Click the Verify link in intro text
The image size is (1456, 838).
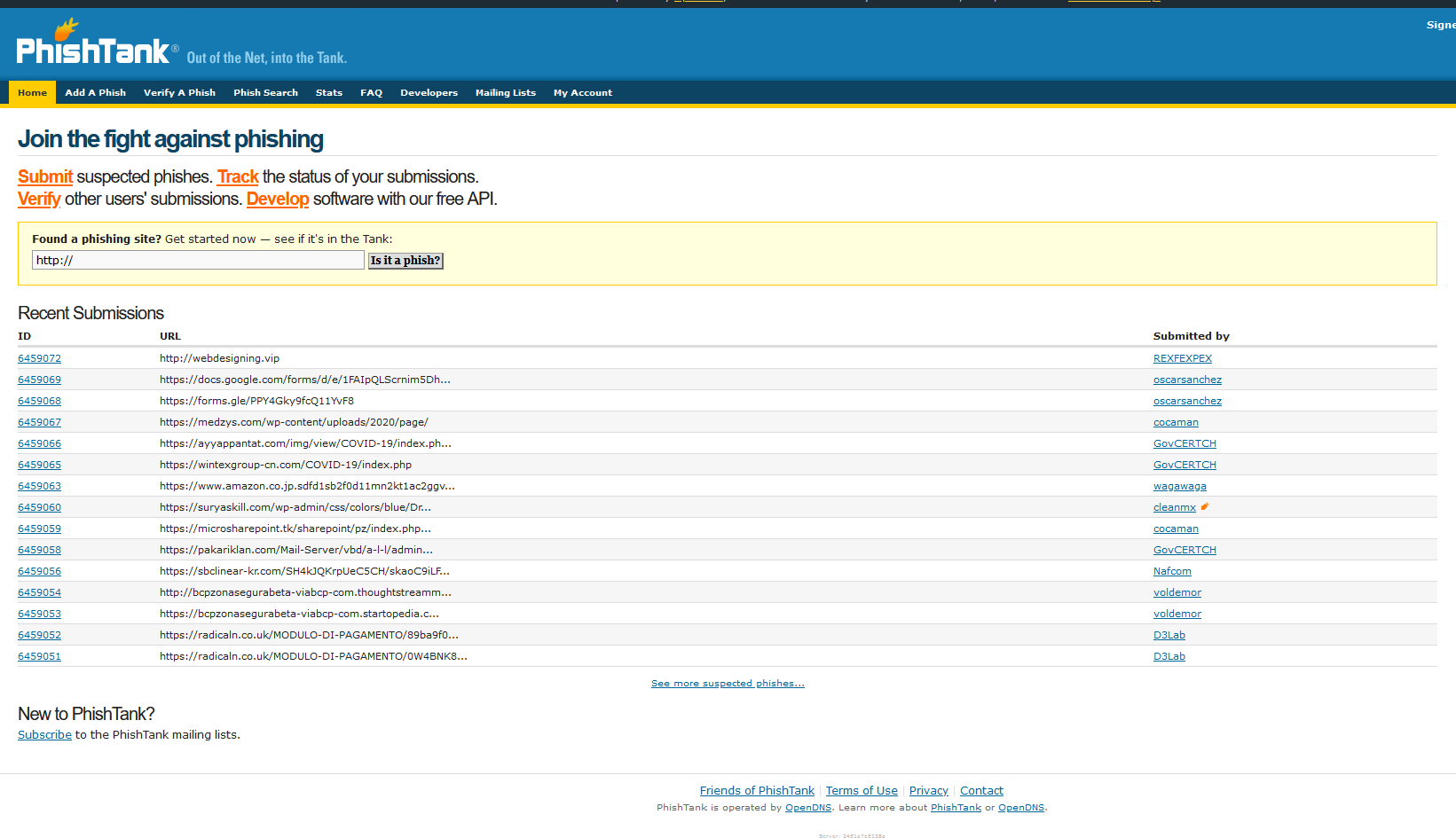(x=39, y=199)
